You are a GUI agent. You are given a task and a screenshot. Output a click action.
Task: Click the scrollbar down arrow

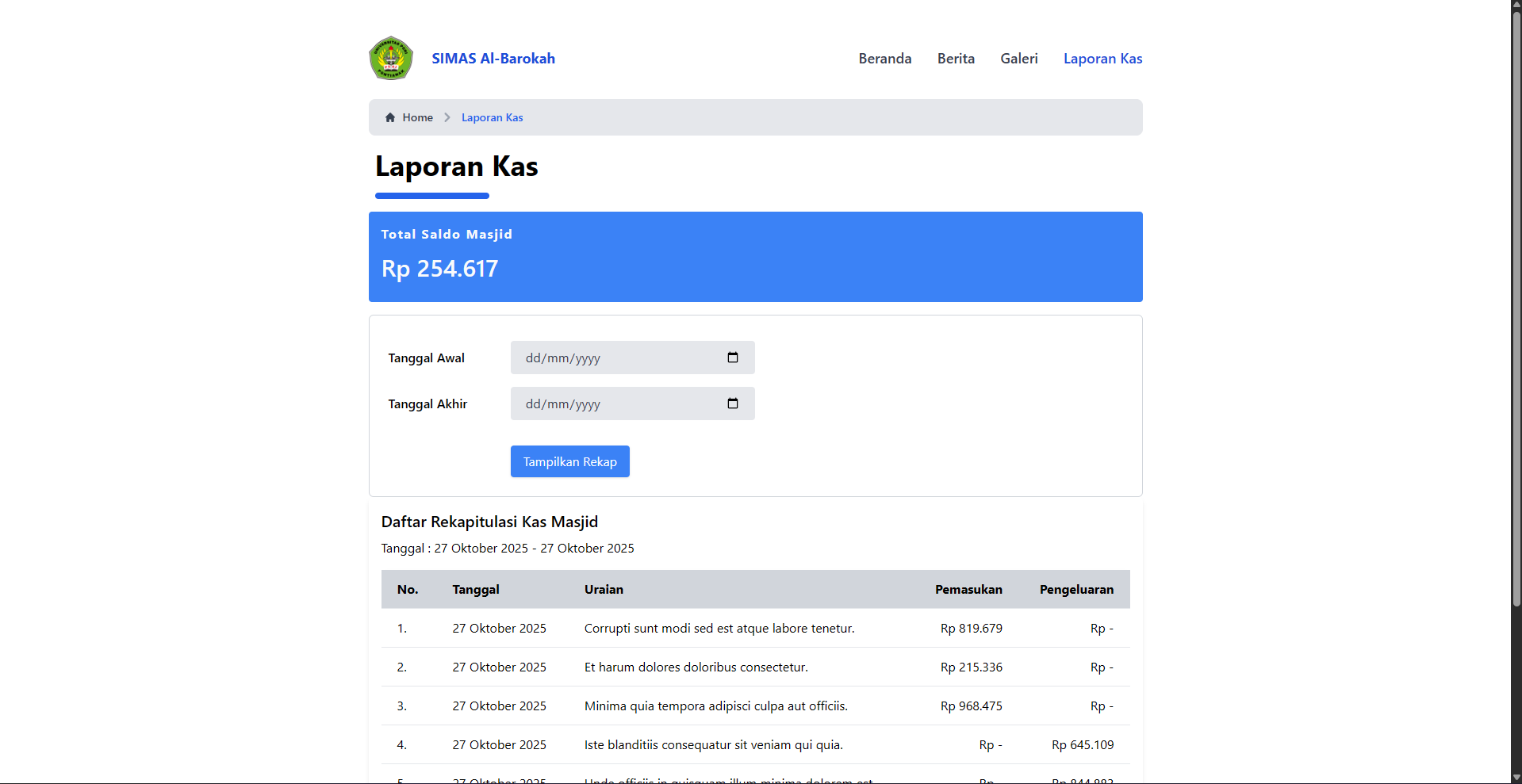[1516, 778]
